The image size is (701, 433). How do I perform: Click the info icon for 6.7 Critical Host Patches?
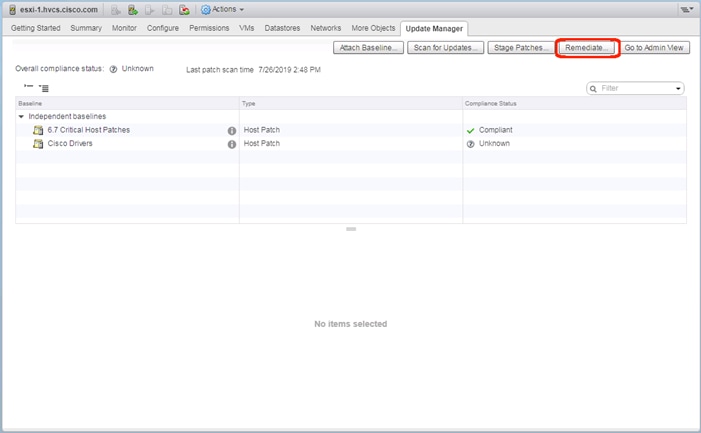(x=232, y=130)
